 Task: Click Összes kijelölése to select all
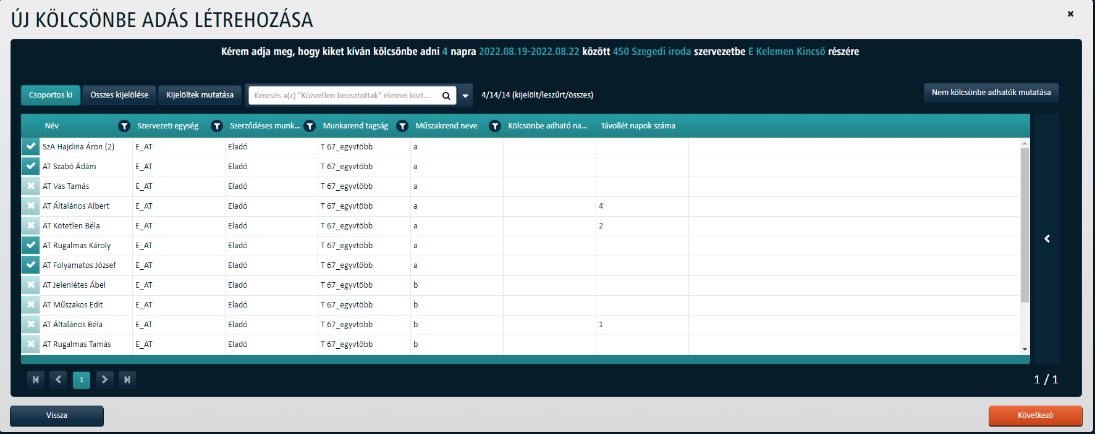pos(120,95)
